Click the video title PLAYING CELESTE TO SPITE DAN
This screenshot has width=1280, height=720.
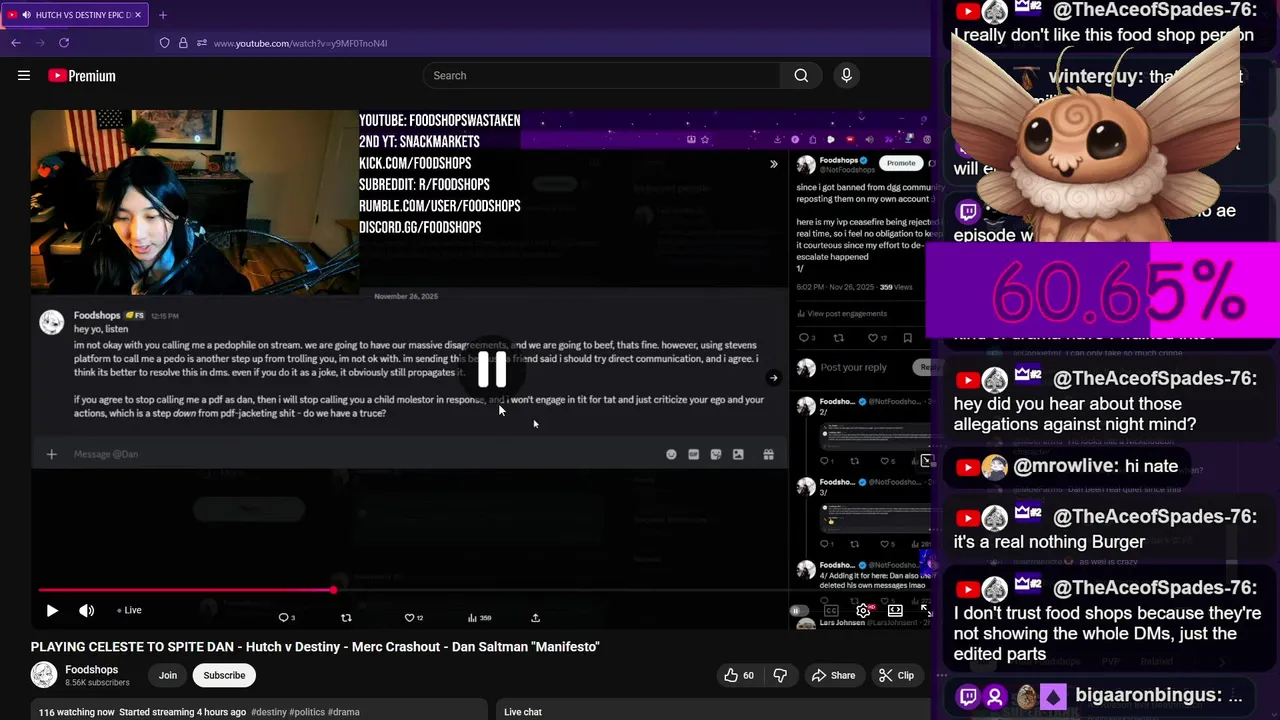315,647
